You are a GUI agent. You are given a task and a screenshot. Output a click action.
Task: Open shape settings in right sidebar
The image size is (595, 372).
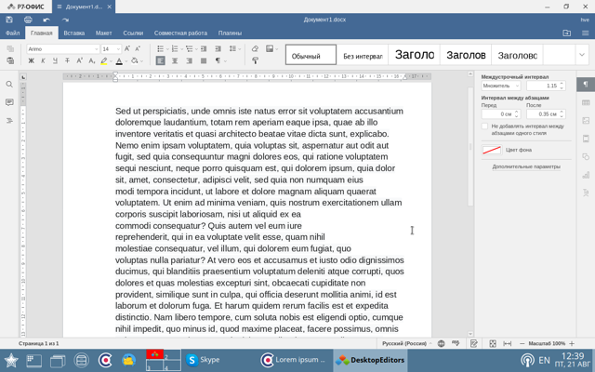[586, 157]
